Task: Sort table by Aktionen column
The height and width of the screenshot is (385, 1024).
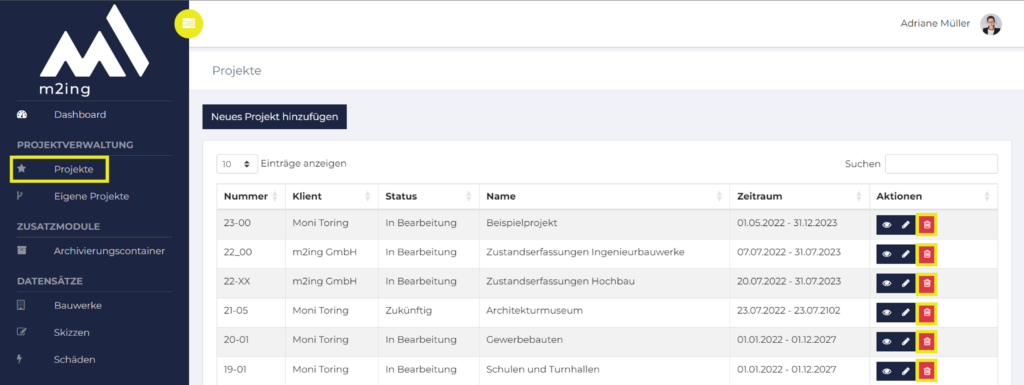Action: (x=933, y=196)
